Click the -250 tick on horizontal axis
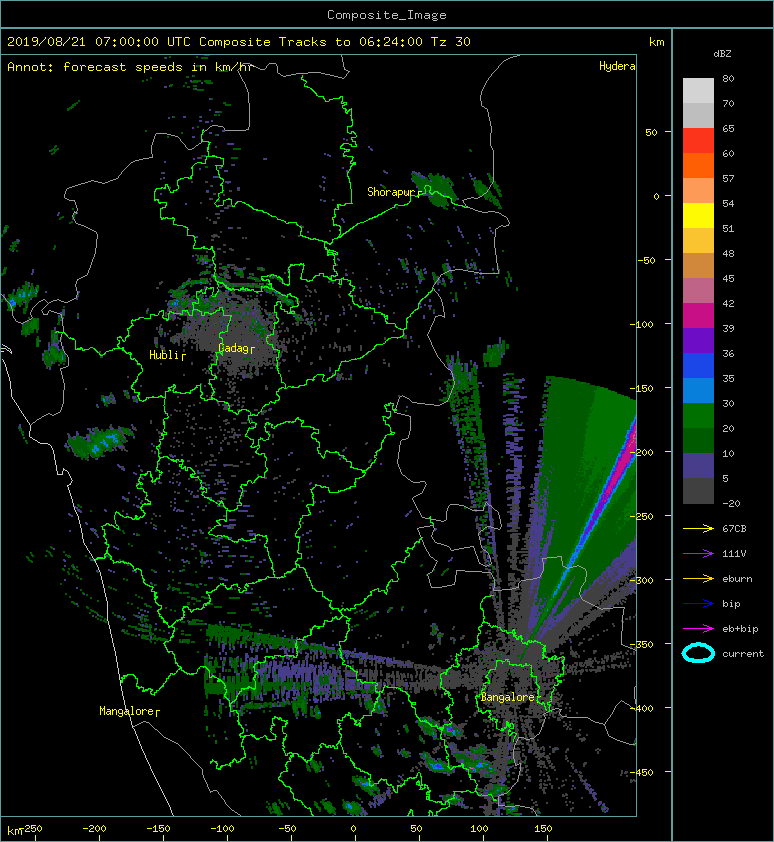Screen dimensions: 774x842 (x=31, y=829)
